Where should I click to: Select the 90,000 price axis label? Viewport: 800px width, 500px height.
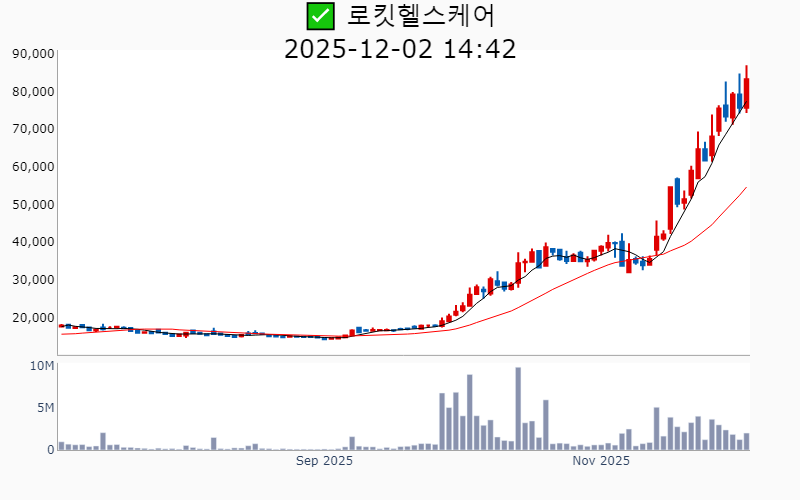33,54
